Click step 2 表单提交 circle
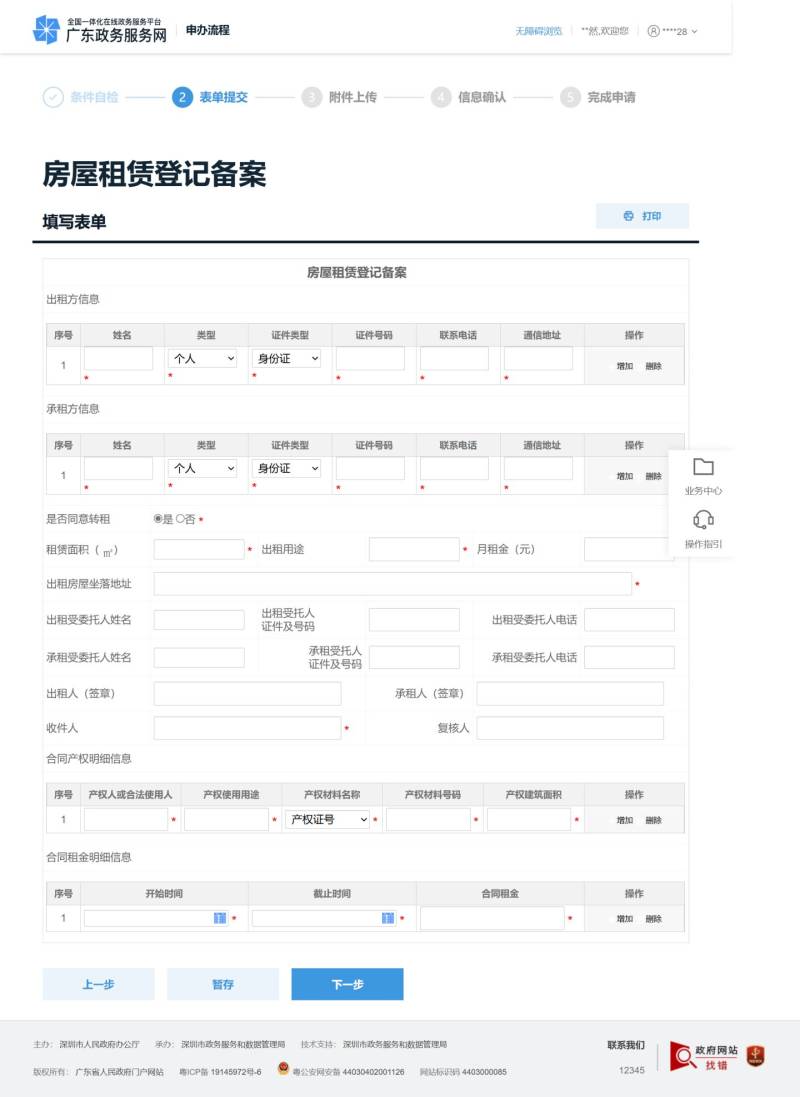Viewport: 800px width, 1097px height. point(182,97)
